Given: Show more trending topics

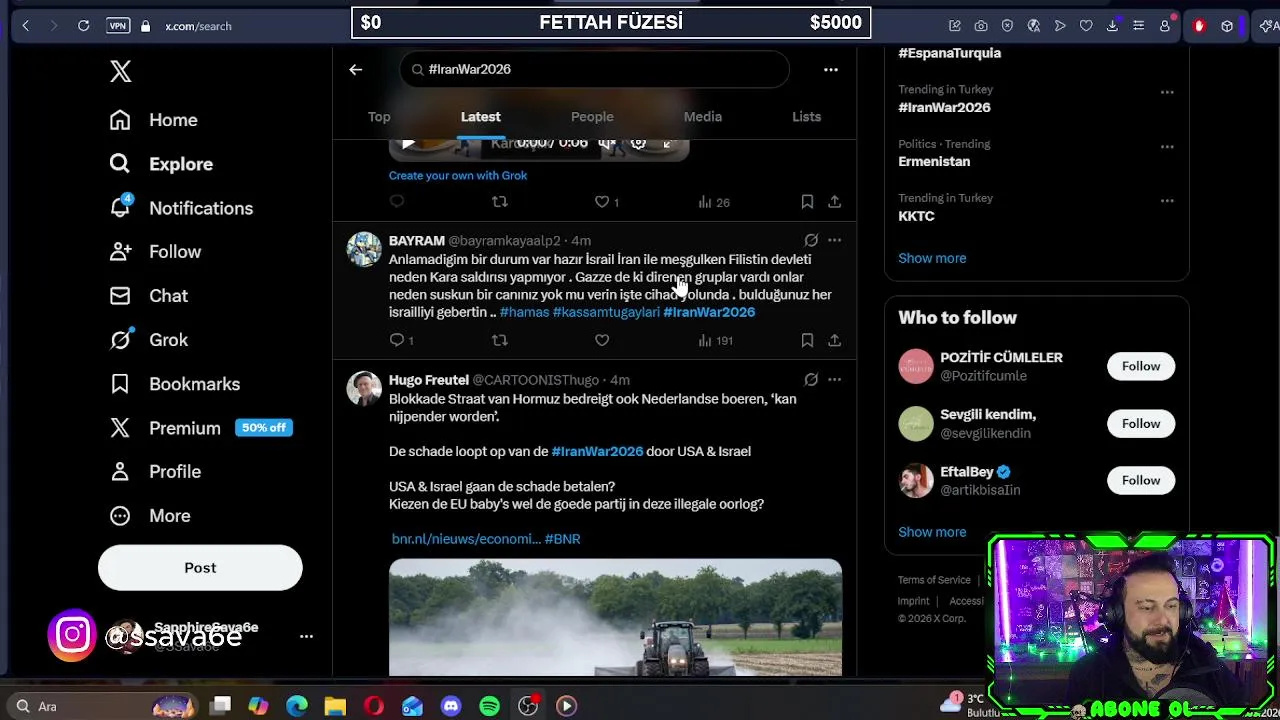Looking at the screenshot, I should (932, 258).
